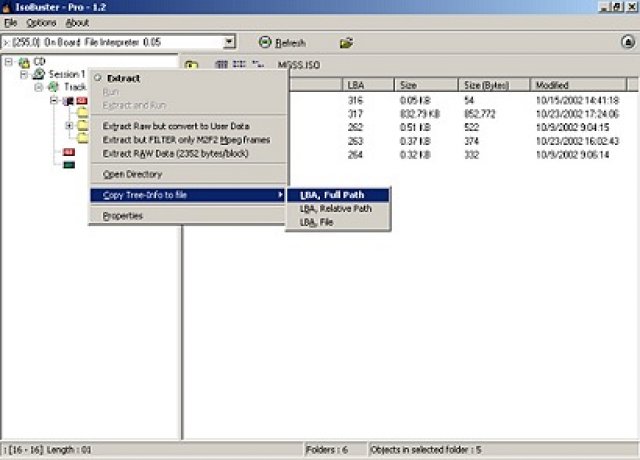Click the red file-system icon below the folders
Image resolution: width=640 pixels, height=460 pixels.
click(x=69, y=152)
